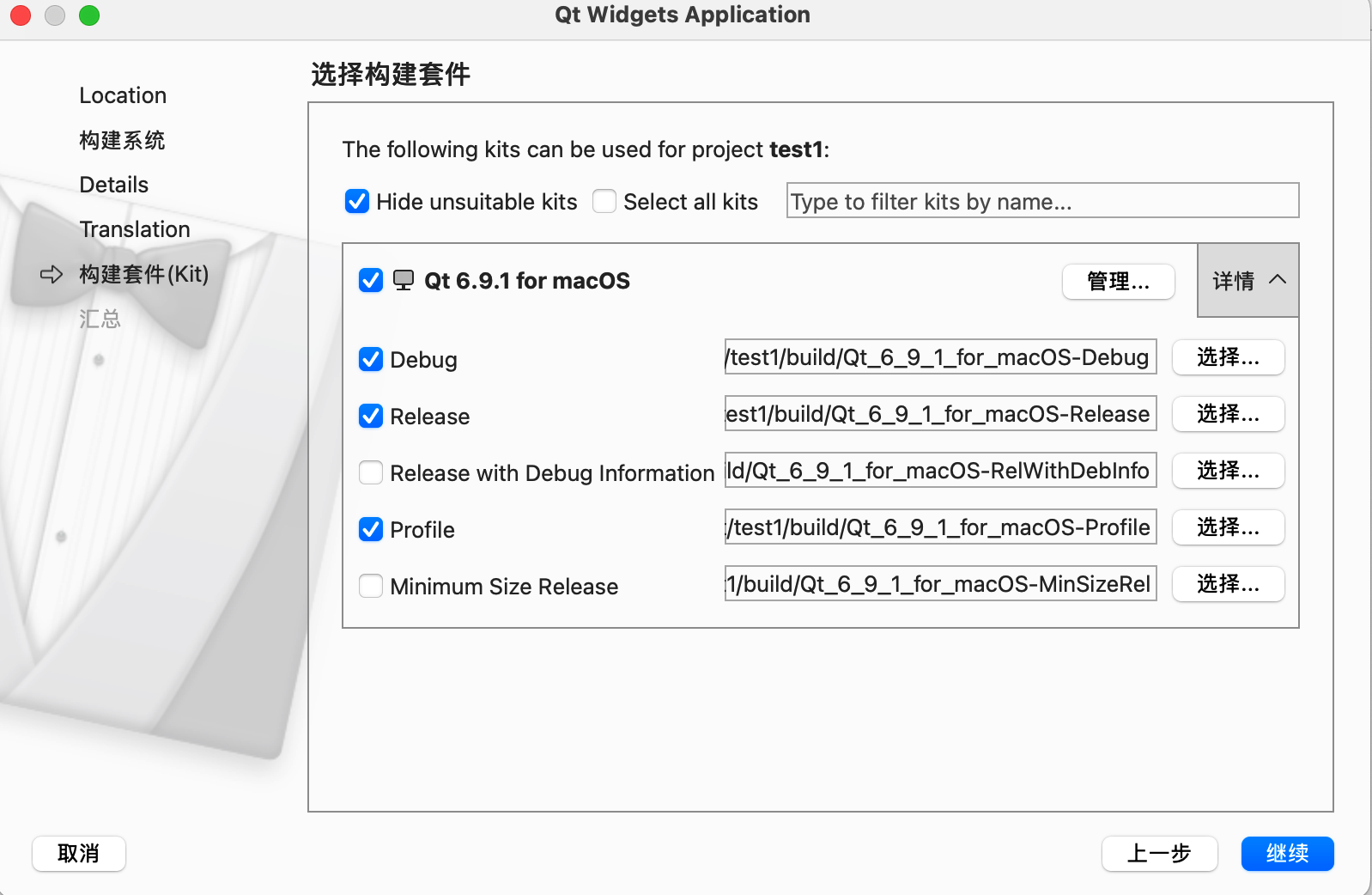Uncheck the Profile build configuration
Image resolution: width=1372 pixels, height=895 pixels.
click(371, 529)
